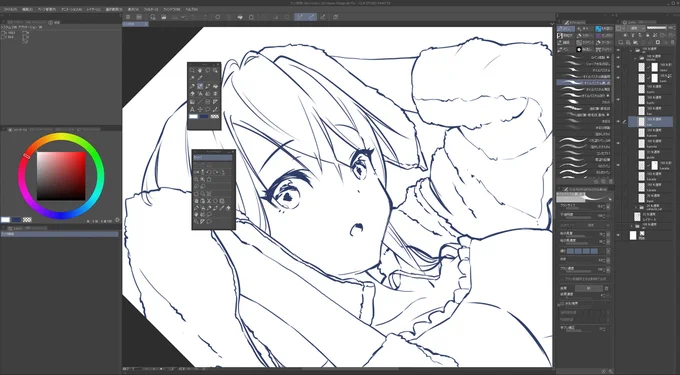Click the hamburger menu icon at command bar start
Image resolution: width=680 pixels, height=375 pixels.
click(x=128, y=17)
